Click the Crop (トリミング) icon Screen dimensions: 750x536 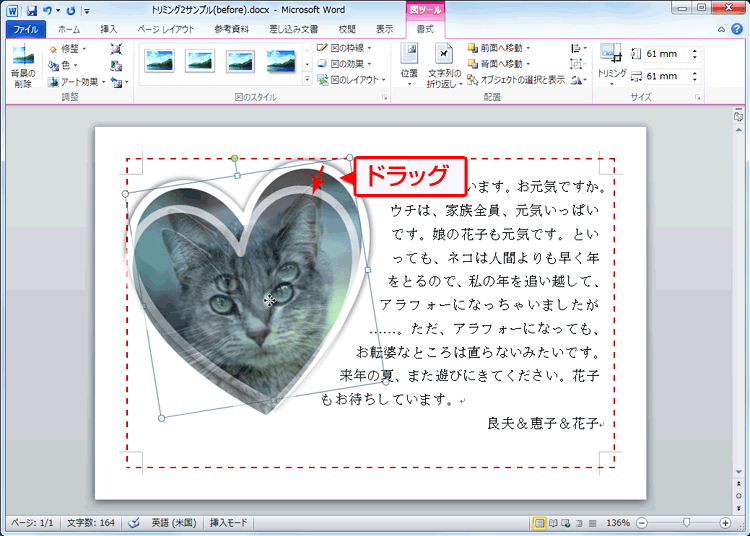click(x=611, y=54)
